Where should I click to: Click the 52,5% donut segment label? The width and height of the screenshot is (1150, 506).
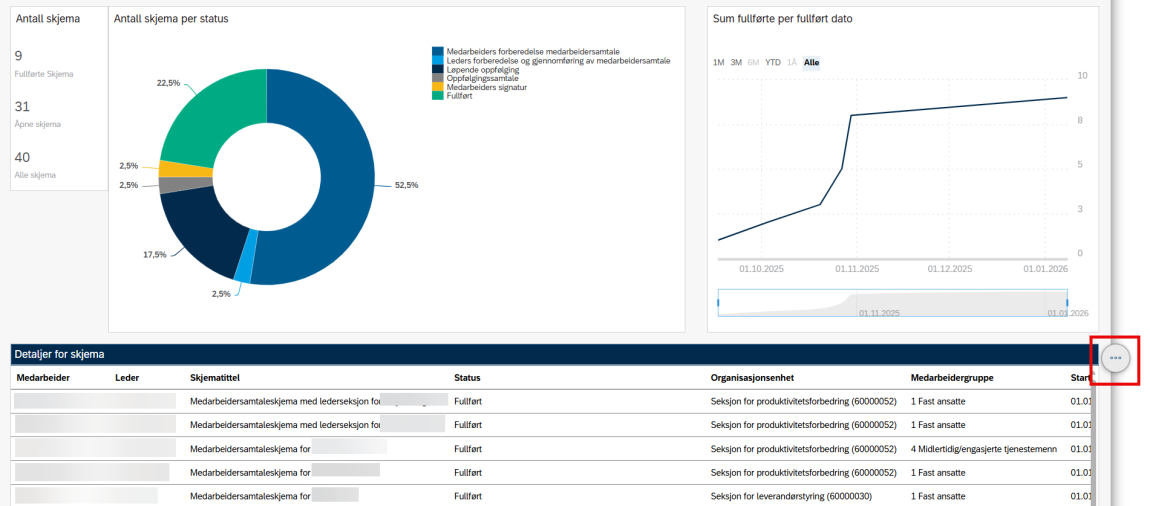coord(406,186)
